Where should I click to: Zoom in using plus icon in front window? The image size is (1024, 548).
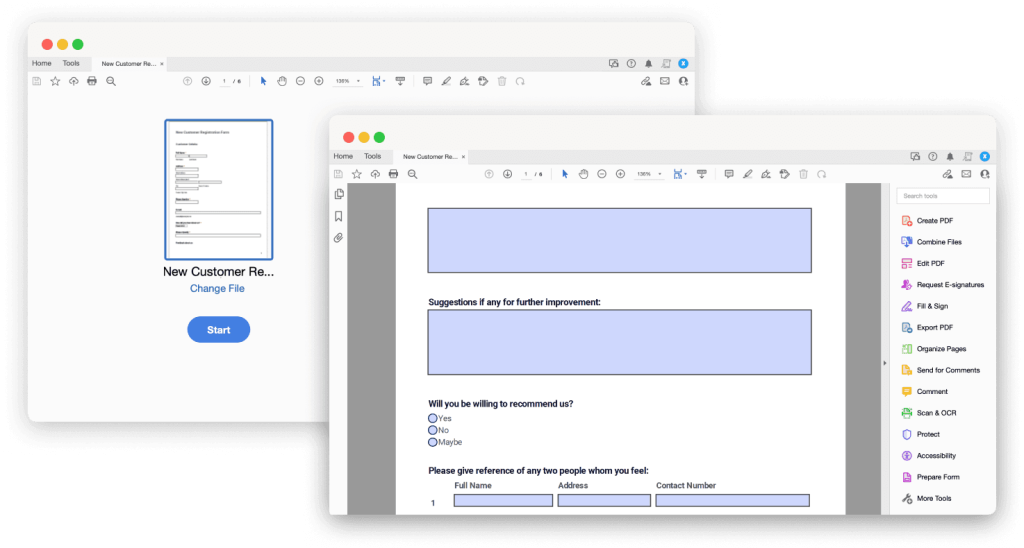(x=620, y=174)
